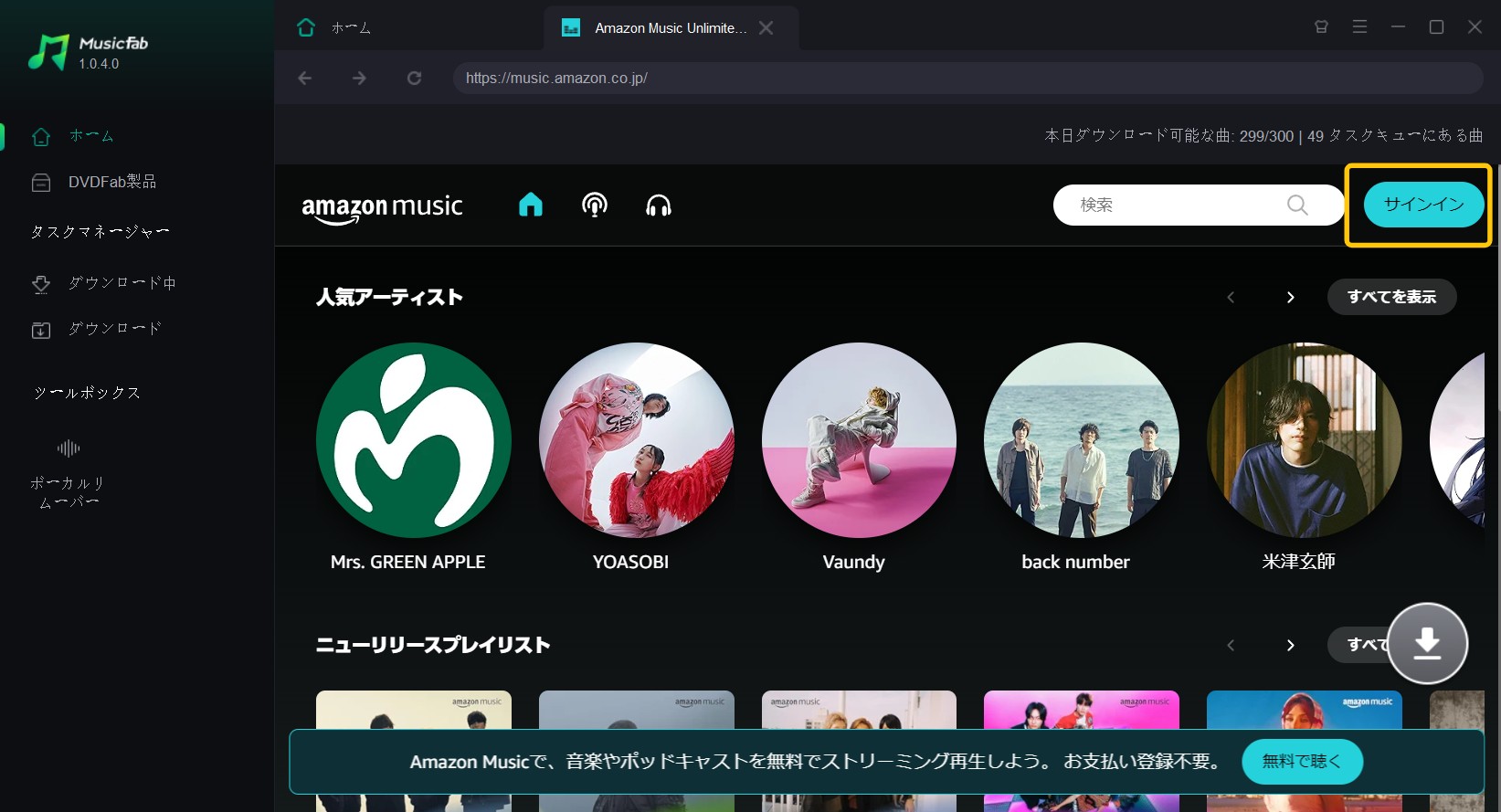Show next 人気アーティスト items
This screenshot has height=812, width=1501.
[1290, 297]
